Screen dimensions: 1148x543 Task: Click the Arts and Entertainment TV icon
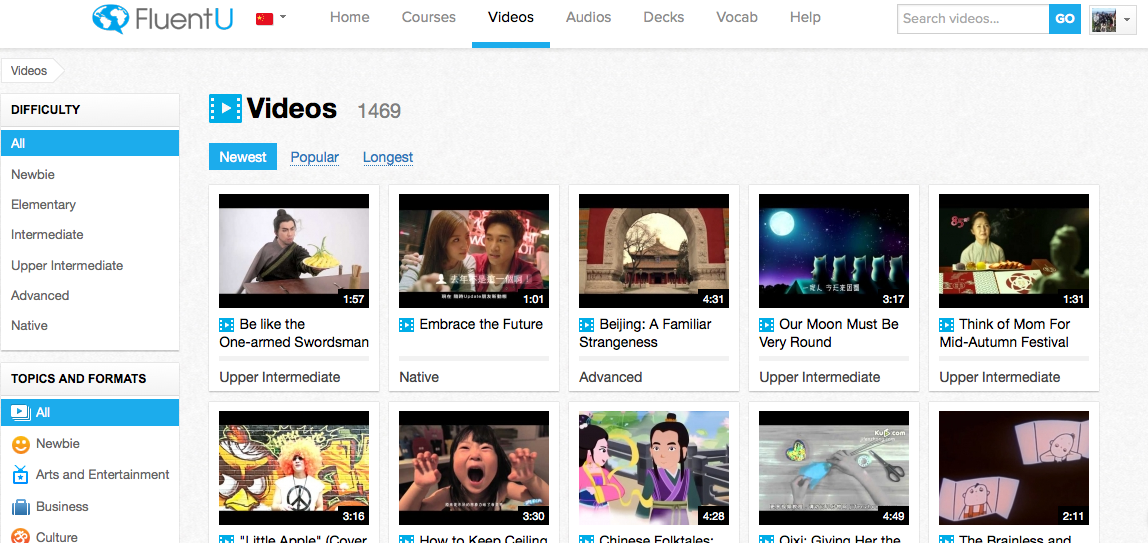coord(20,475)
